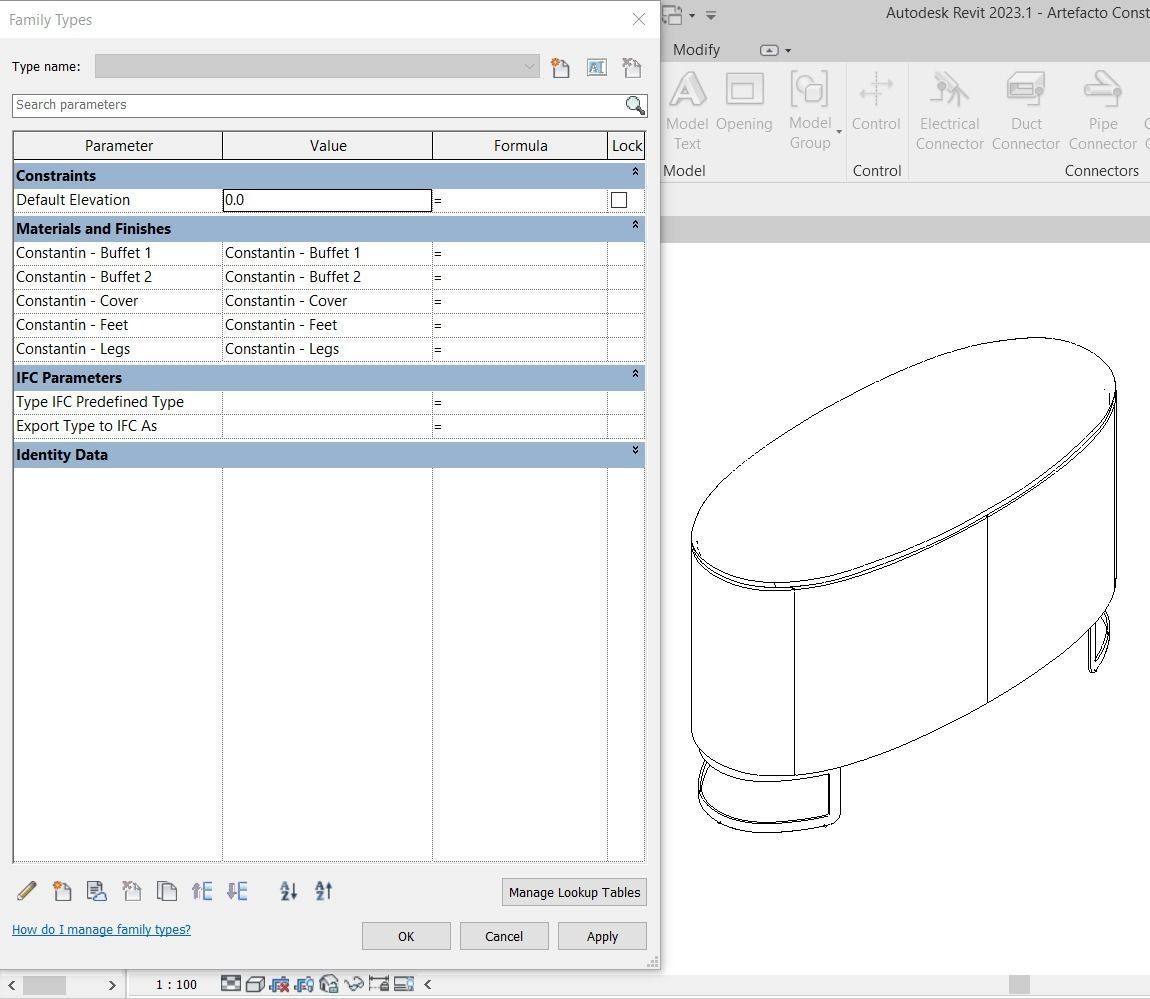Click Reveal Constraints icon in view bar
Viewport: 1150px width, 999px height.
coord(378,984)
